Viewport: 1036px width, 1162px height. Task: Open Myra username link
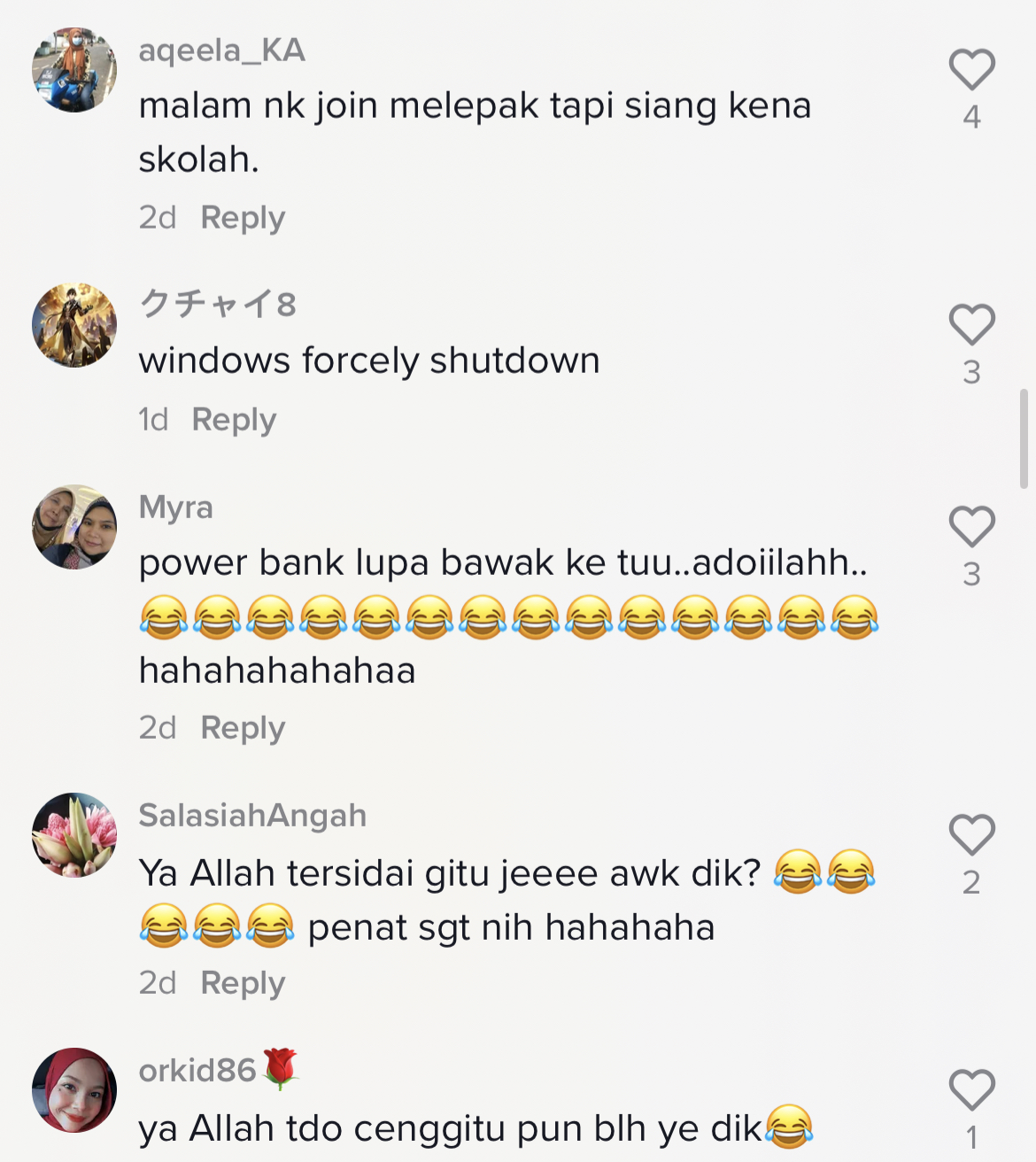tap(176, 507)
